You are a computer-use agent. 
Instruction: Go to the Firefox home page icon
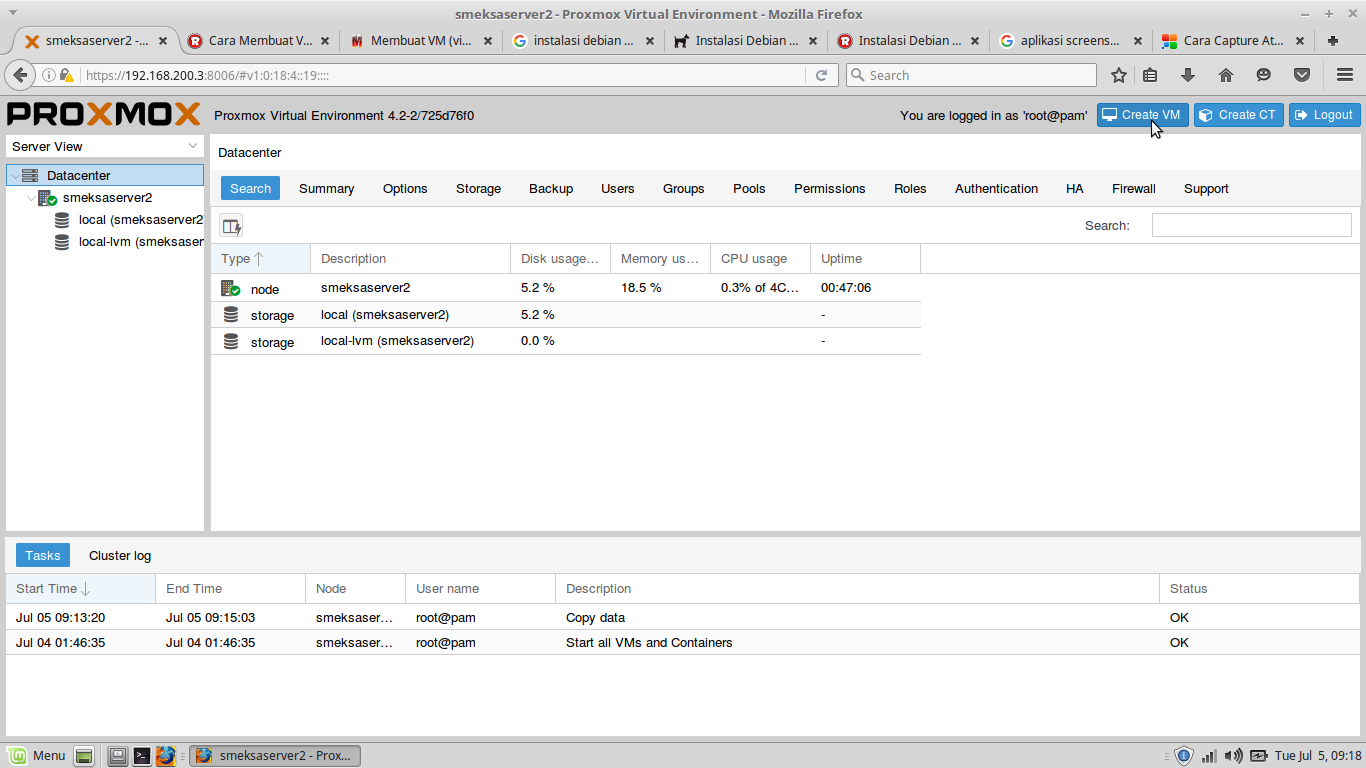point(1226,75)
